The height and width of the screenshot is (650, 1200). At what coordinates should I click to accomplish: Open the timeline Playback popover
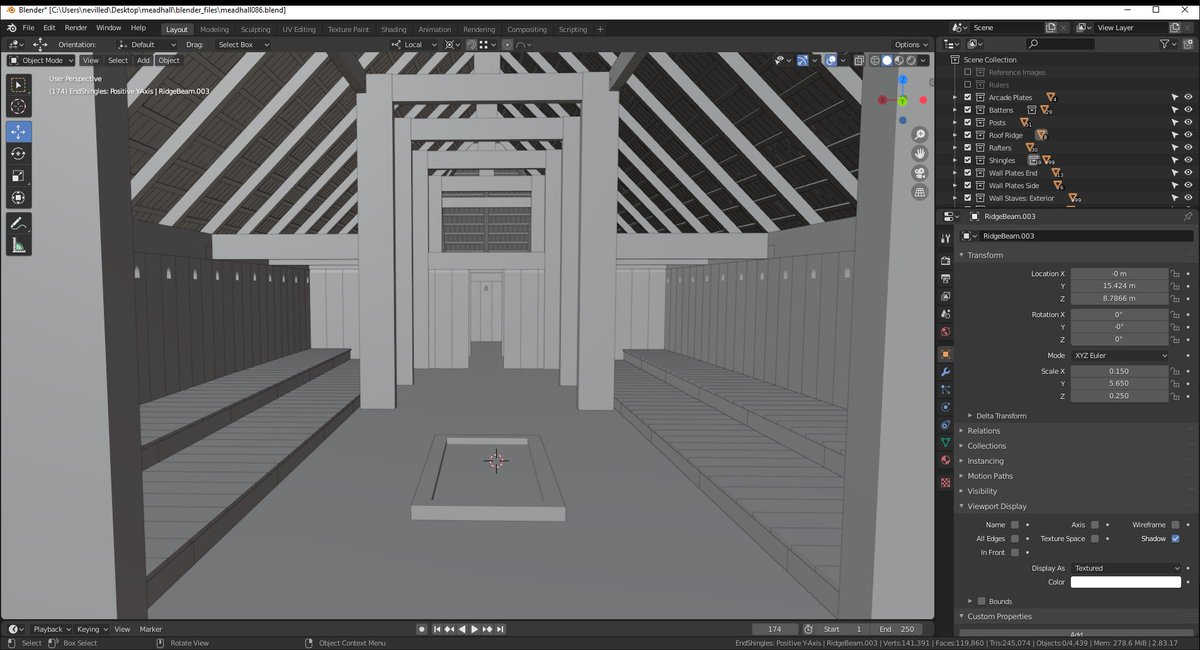(x=51, y=629)
